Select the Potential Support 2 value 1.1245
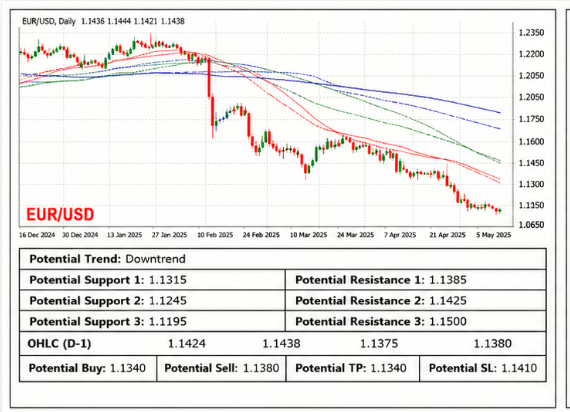 (x=168, y=301)
